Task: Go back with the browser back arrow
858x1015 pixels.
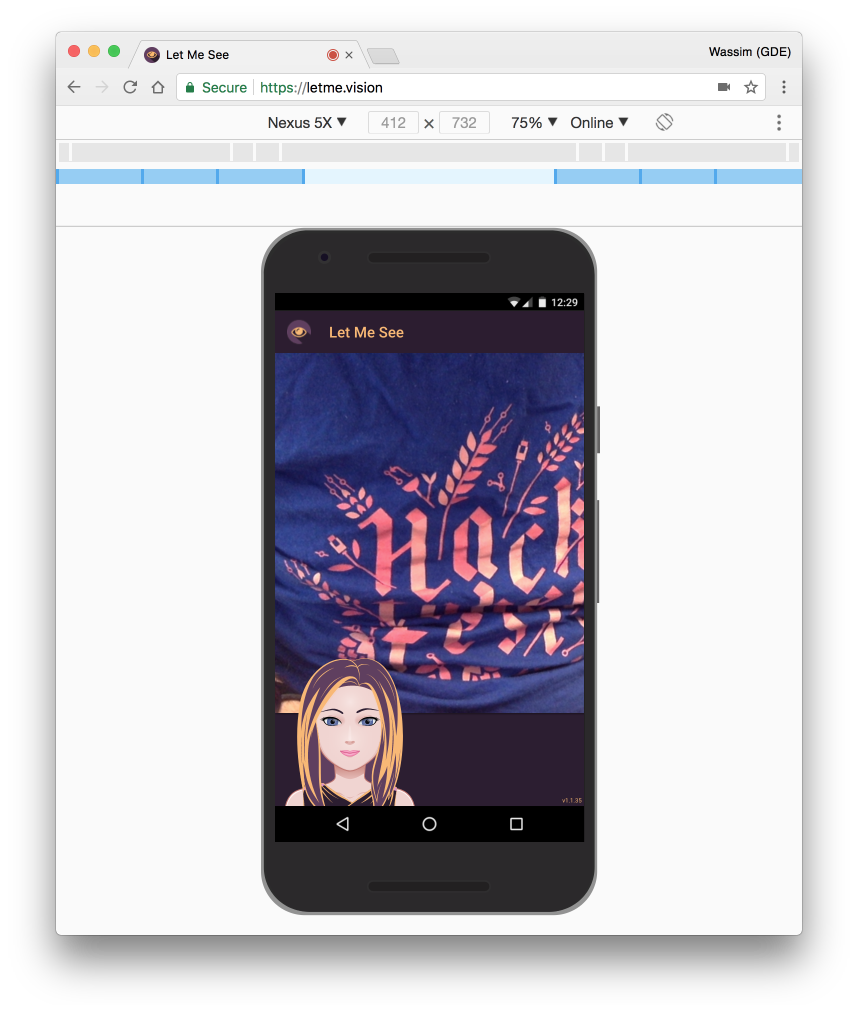Action: 74,87
